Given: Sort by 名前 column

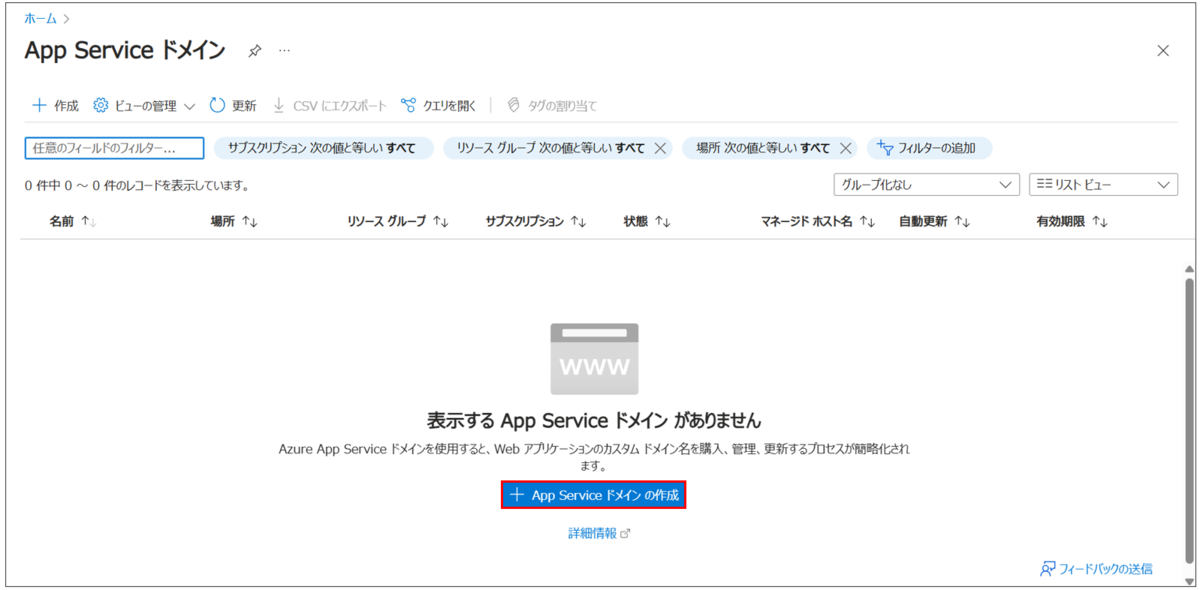Looking at the screenshot, I should (x=73, y=222).
